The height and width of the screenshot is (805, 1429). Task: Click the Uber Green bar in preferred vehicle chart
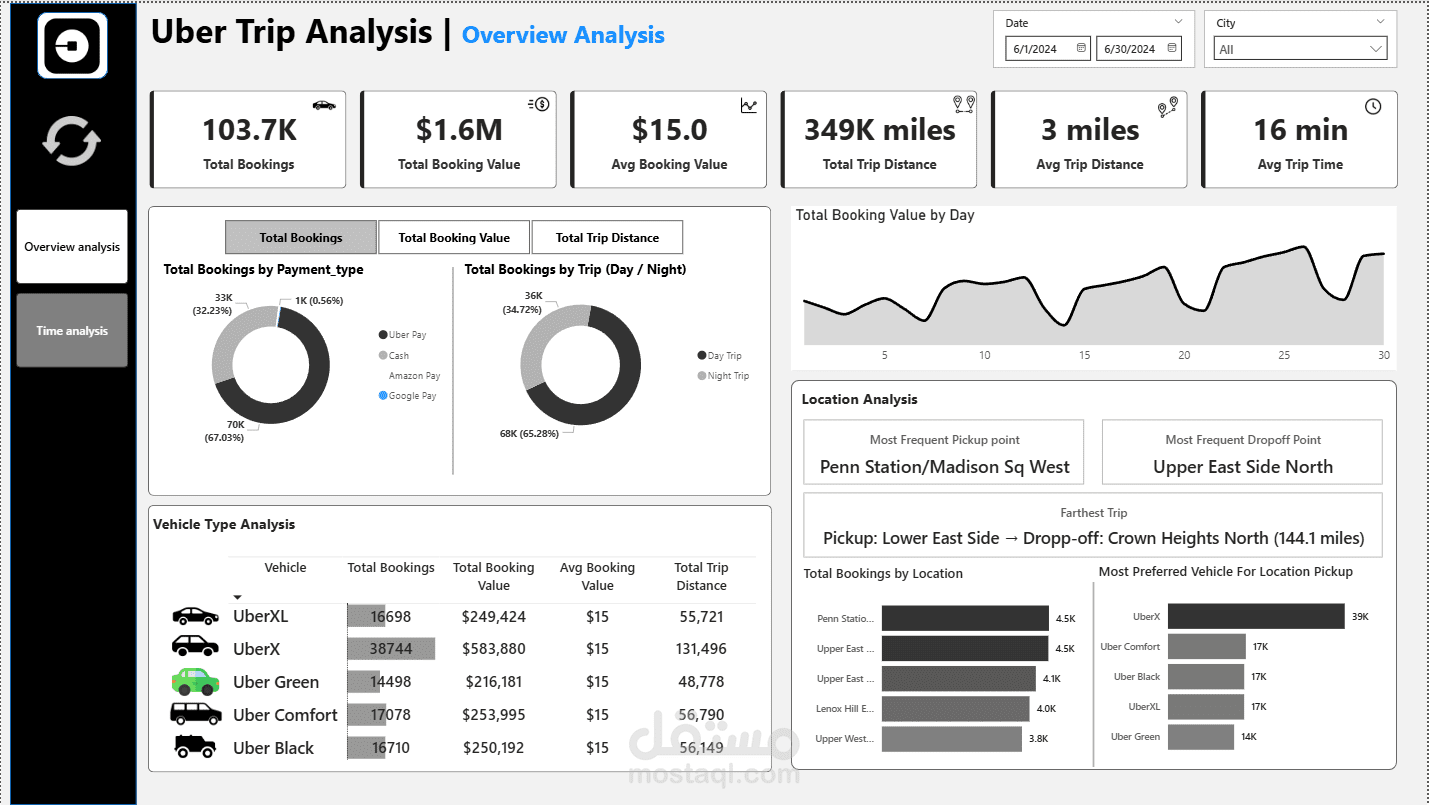click(x=1200, y=736)
